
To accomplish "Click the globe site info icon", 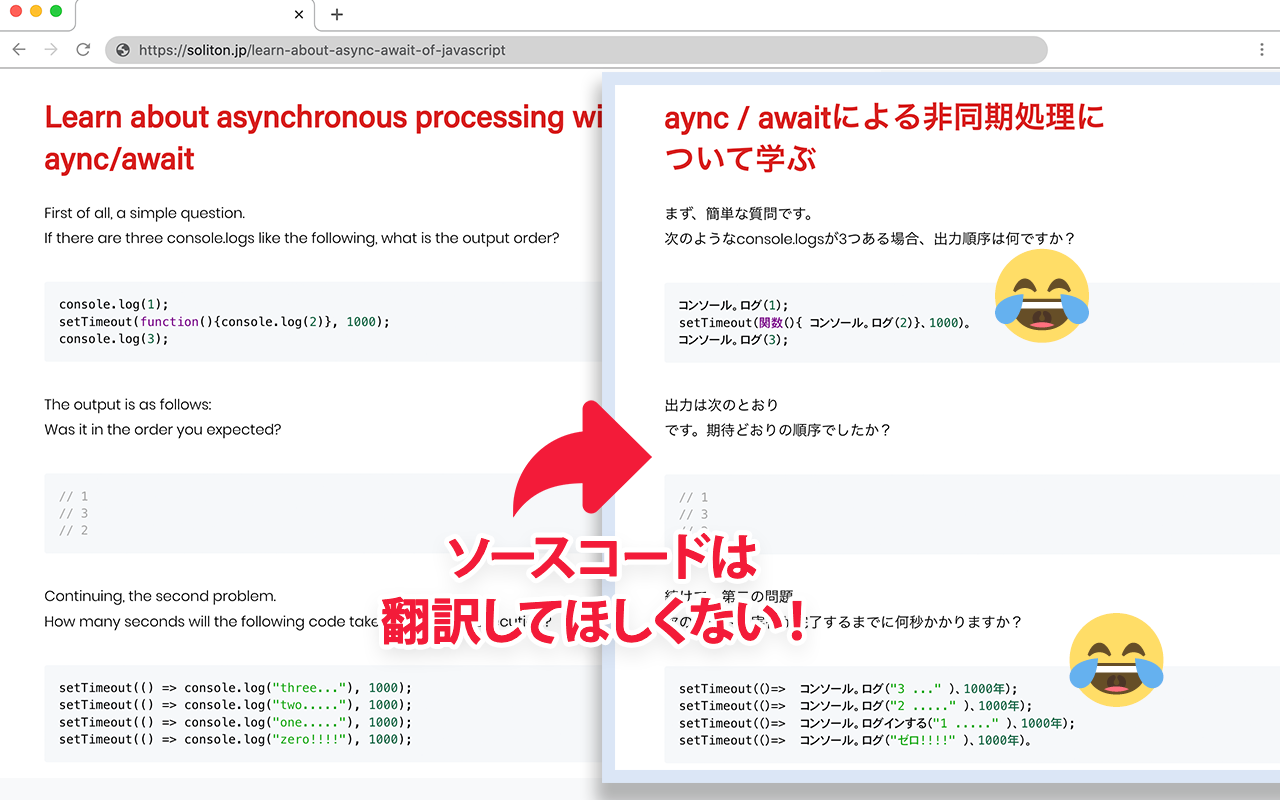I will tap(123, 50).
